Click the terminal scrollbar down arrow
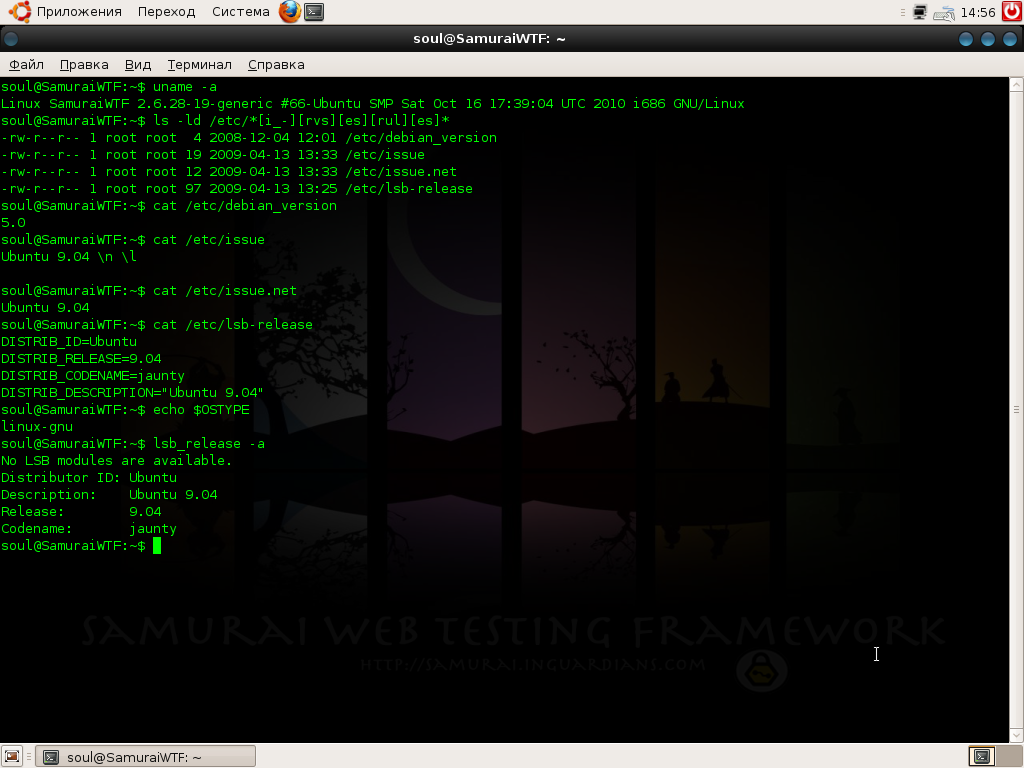 [x=1016, y=736]
